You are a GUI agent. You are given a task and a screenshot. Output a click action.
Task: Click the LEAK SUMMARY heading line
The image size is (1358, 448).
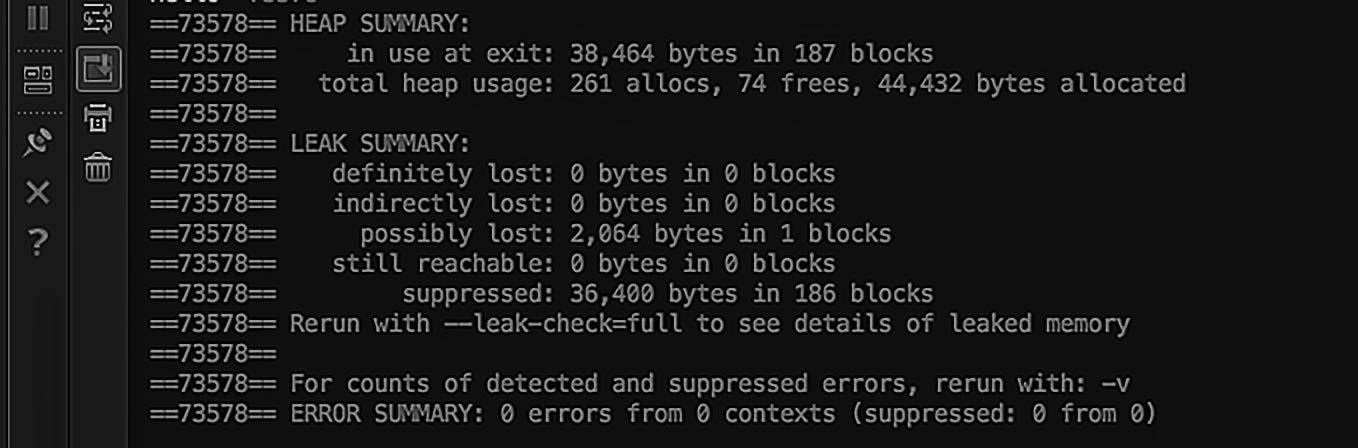tap(380, 143)
